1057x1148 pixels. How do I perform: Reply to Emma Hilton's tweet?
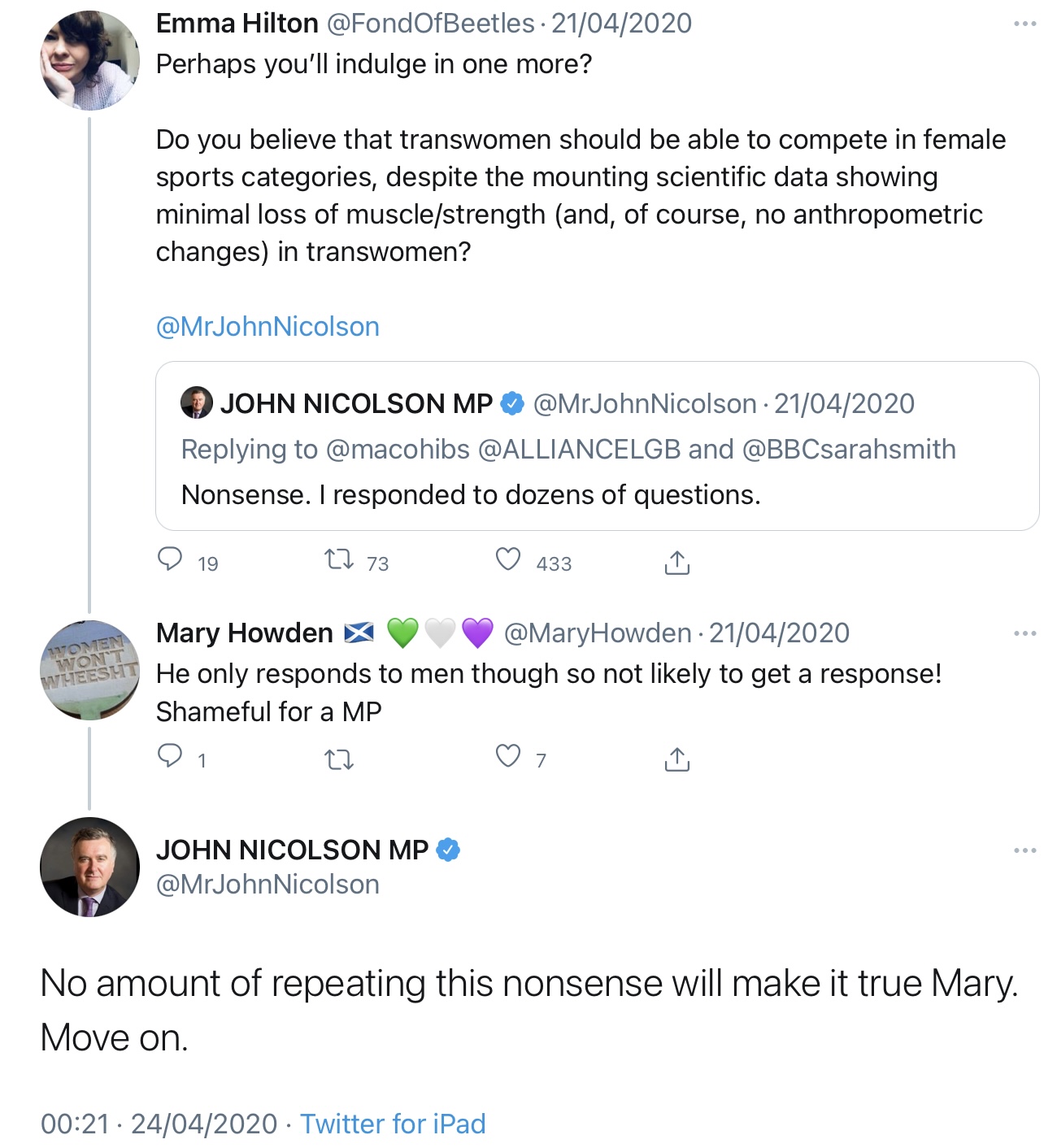tap(170, 560)
